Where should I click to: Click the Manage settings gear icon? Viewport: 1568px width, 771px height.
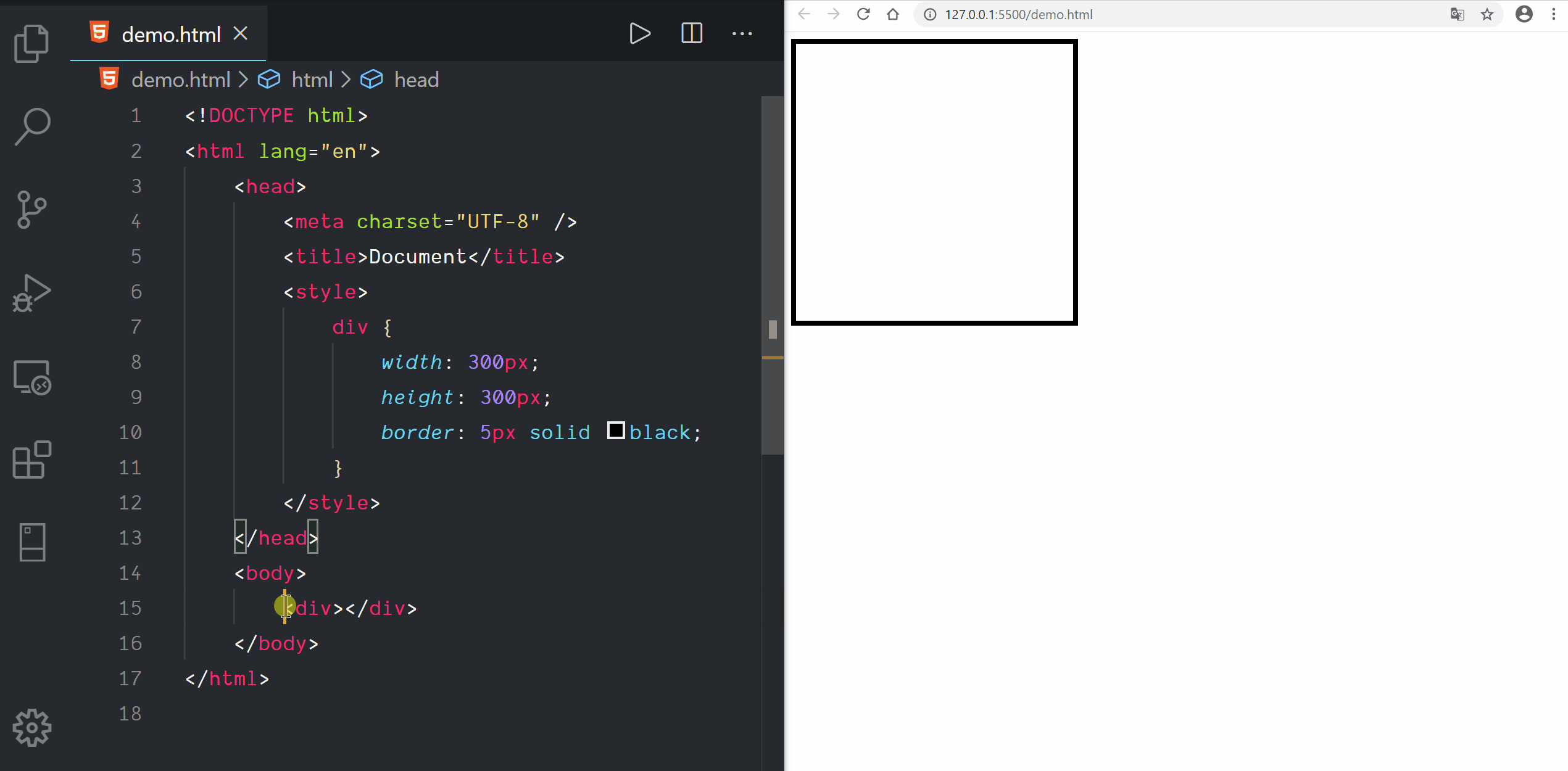[31, 728]
